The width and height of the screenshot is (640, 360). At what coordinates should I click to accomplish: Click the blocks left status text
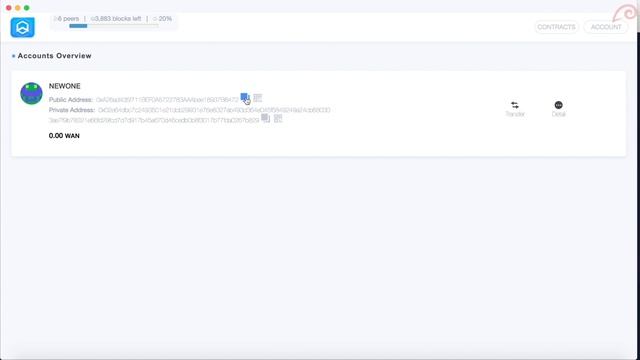pyautogui.click(x=116, y=19)
